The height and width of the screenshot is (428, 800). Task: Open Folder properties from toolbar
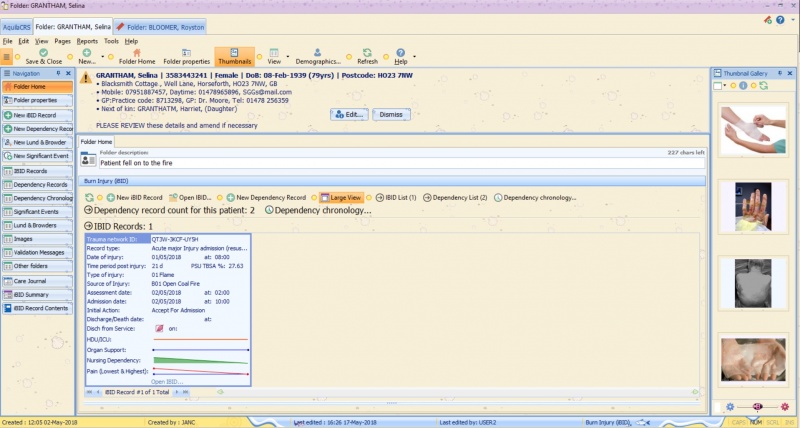tap(186, 57)
